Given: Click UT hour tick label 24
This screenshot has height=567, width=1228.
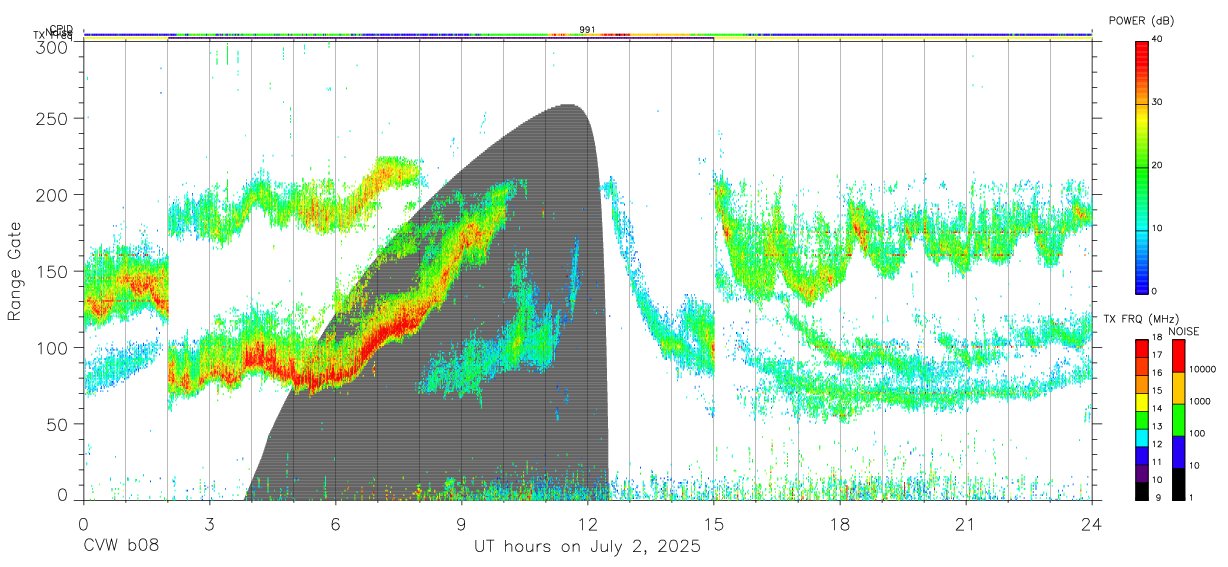Looking at the screenshot, I should 1091,524.
